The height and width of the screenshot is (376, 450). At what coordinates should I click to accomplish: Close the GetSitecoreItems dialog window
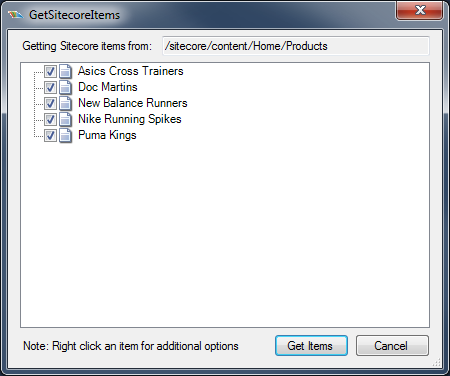[419, 11]
